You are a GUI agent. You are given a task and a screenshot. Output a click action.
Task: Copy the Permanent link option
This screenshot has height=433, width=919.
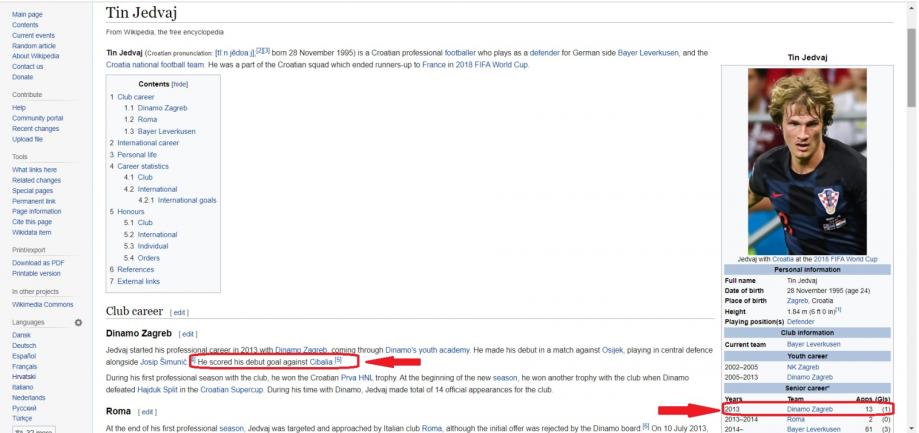point(34,201)
